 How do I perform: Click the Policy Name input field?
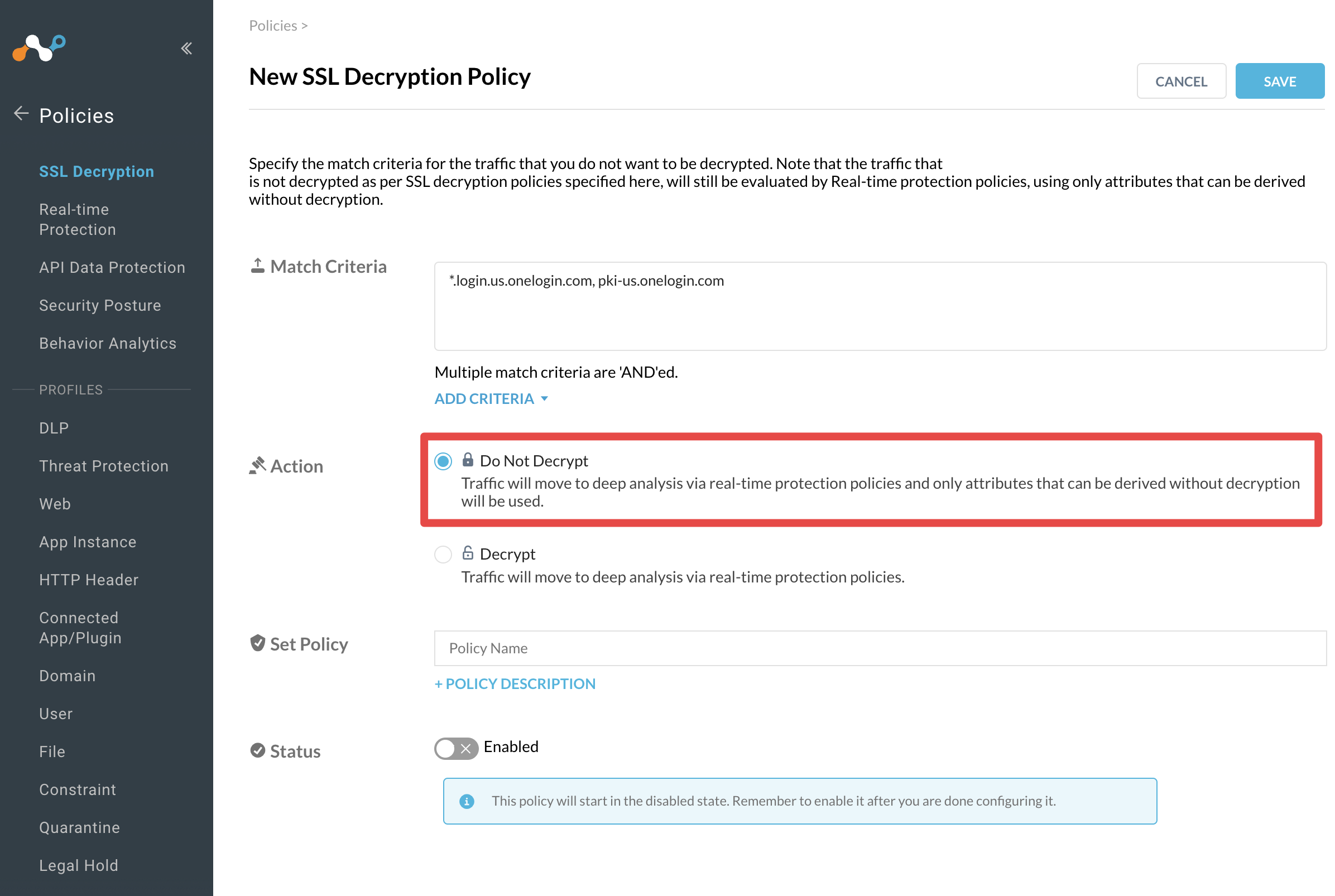point(880,648)
